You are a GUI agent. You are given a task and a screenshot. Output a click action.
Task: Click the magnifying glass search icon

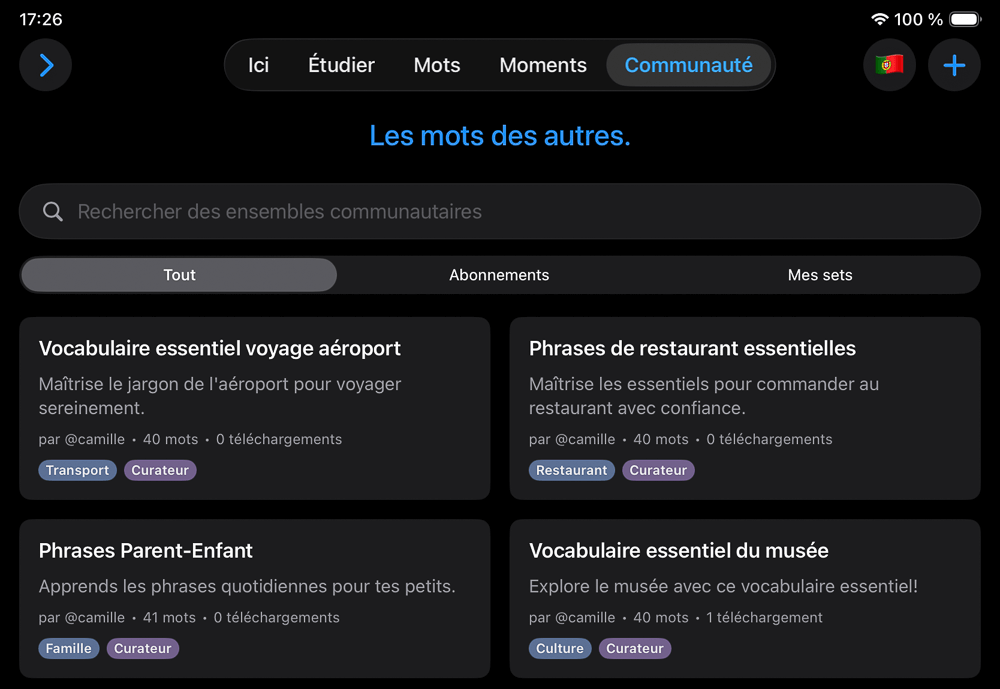click(53, 212)
